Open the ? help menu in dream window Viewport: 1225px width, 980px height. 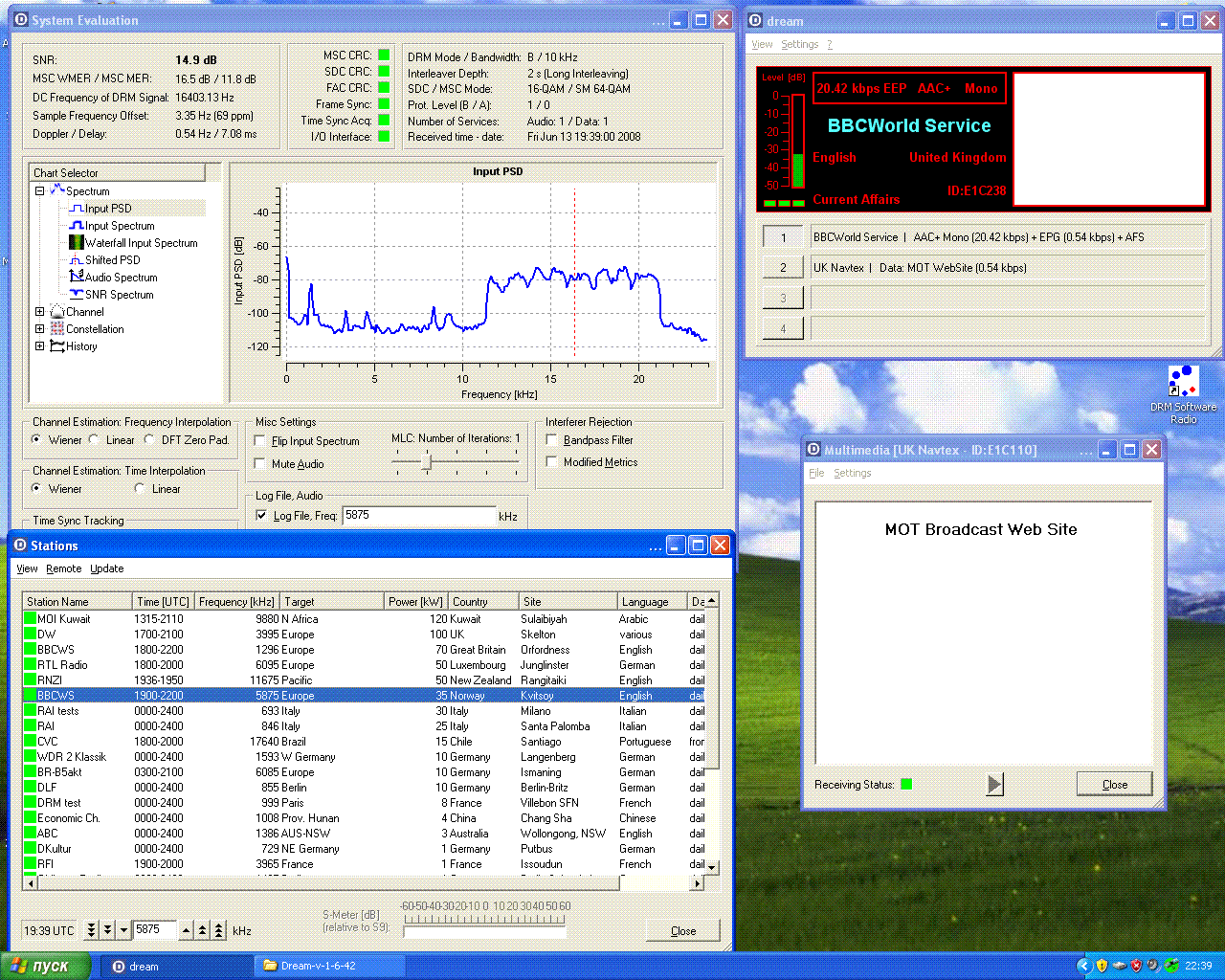pyautogui.click(x=830, y=44)
